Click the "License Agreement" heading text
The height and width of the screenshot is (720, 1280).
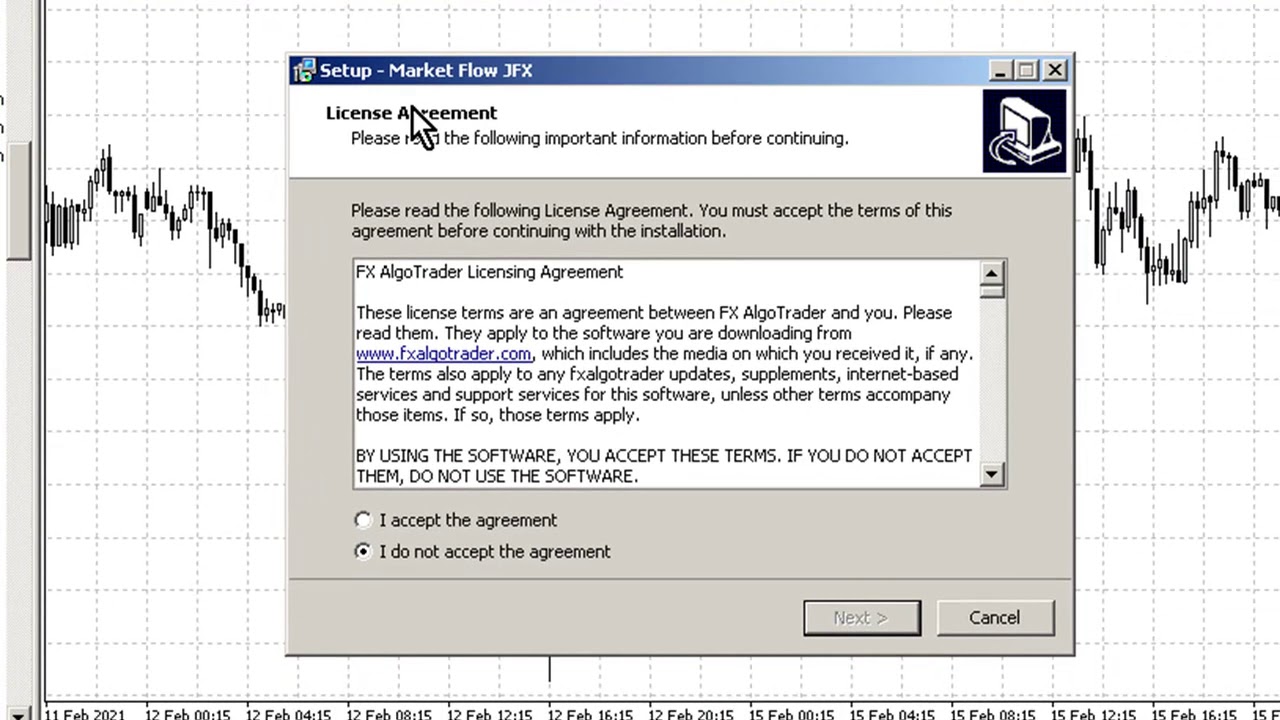411,113
